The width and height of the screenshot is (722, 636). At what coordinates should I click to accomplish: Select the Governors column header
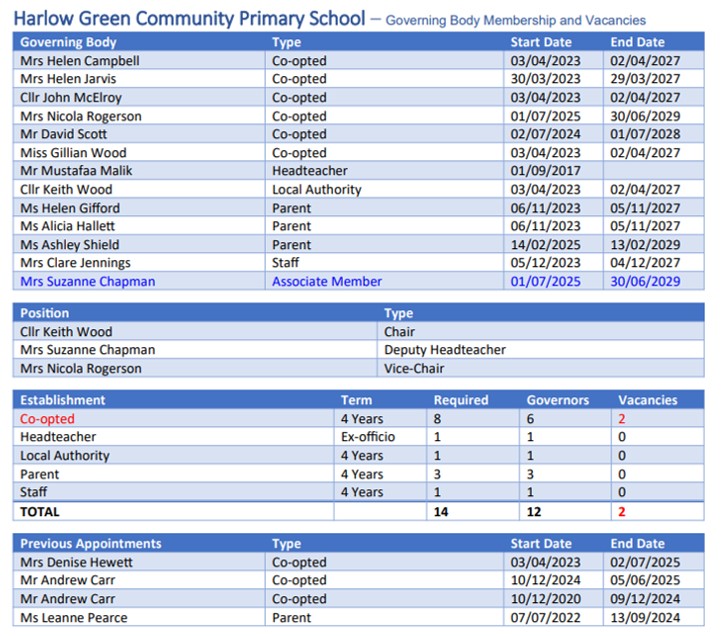pos(558,400)
